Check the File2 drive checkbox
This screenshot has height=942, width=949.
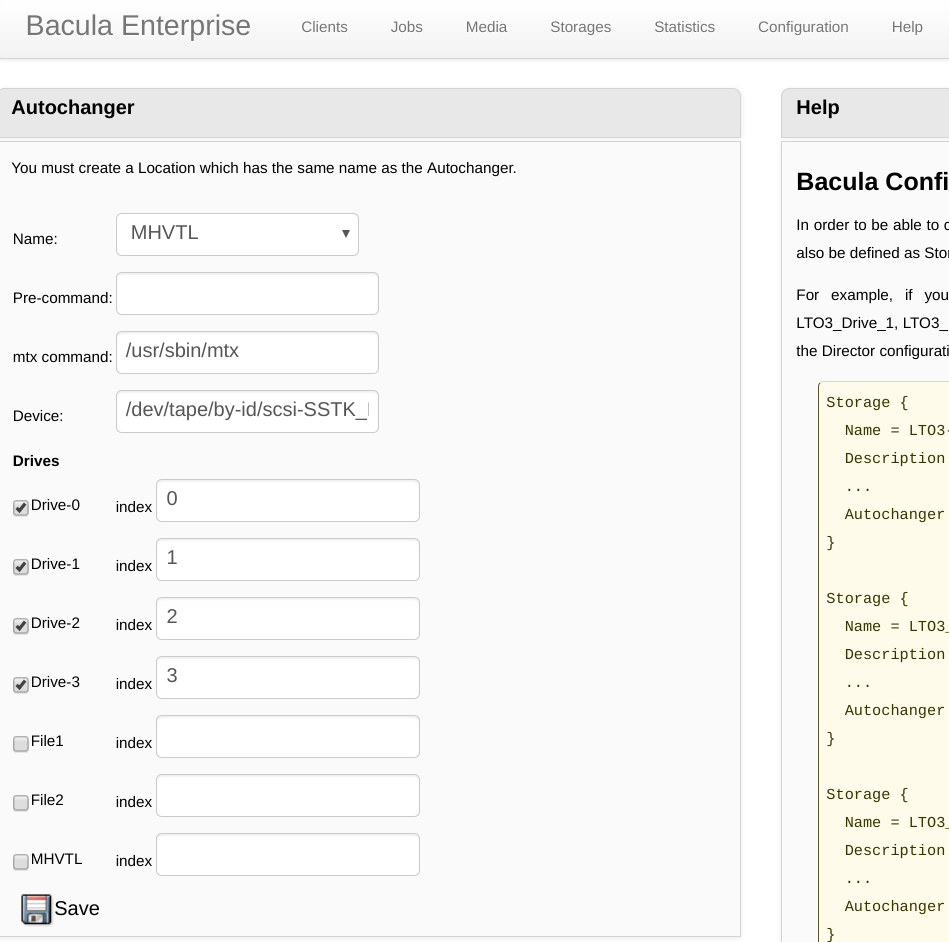(21, 802)
